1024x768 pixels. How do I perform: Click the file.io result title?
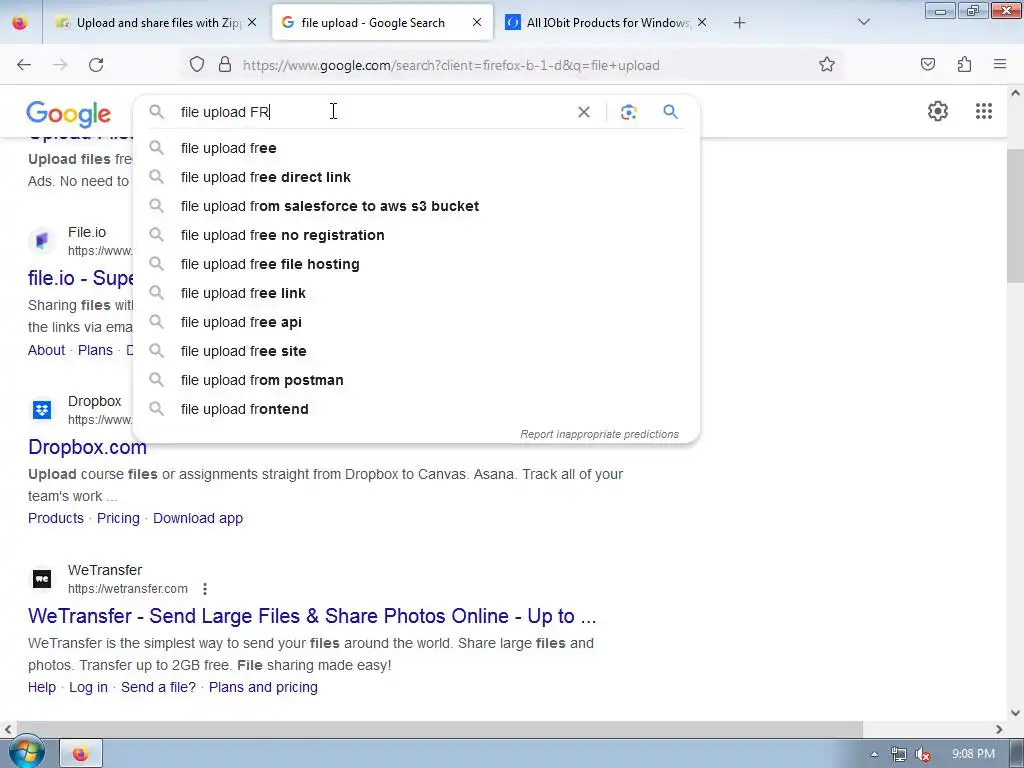80,278
